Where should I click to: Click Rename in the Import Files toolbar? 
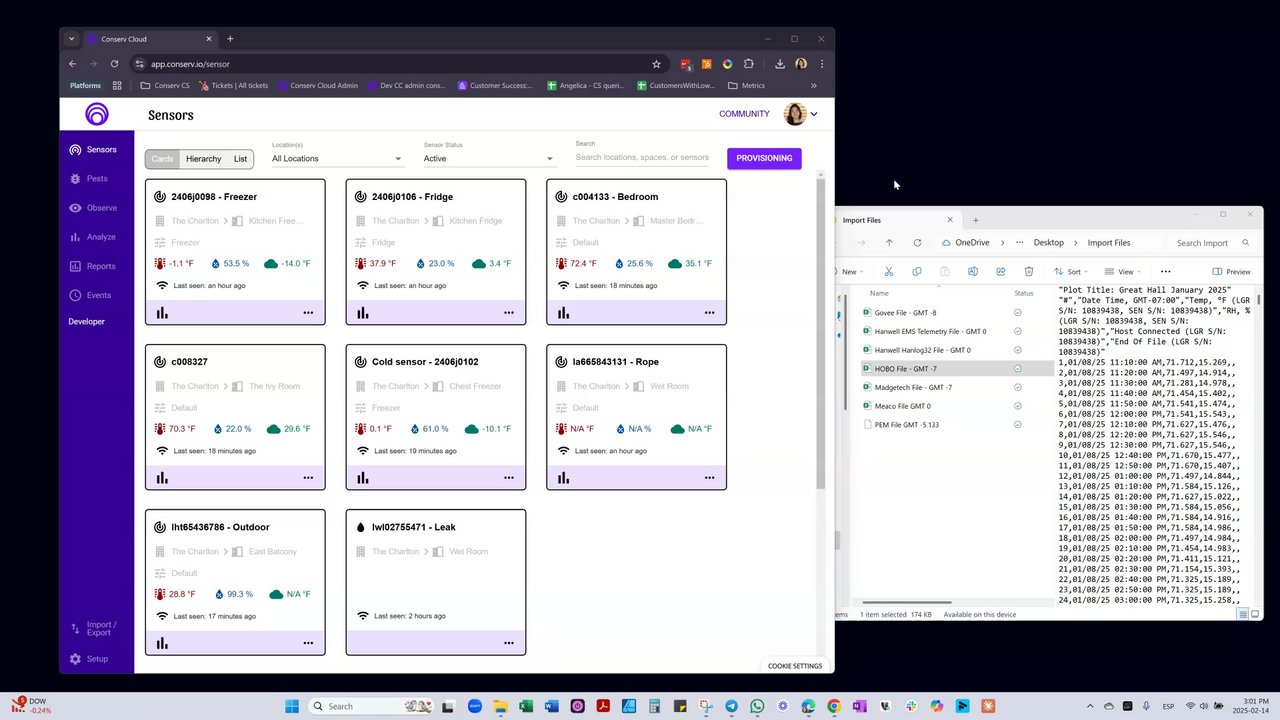tap(972, 271)
